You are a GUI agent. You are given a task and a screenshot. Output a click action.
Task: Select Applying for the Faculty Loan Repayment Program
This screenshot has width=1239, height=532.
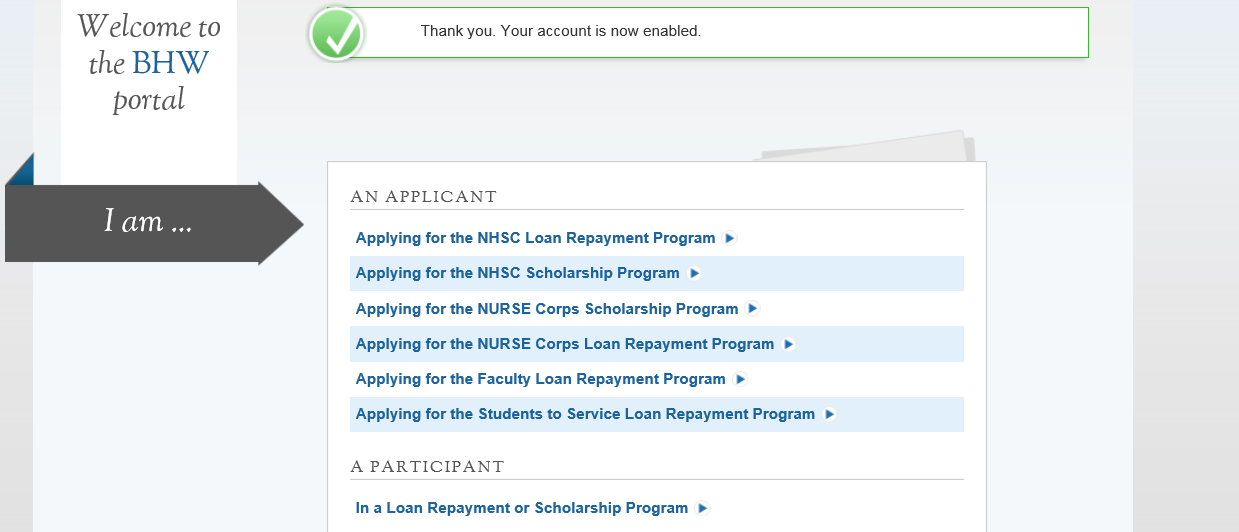point(540,379)
